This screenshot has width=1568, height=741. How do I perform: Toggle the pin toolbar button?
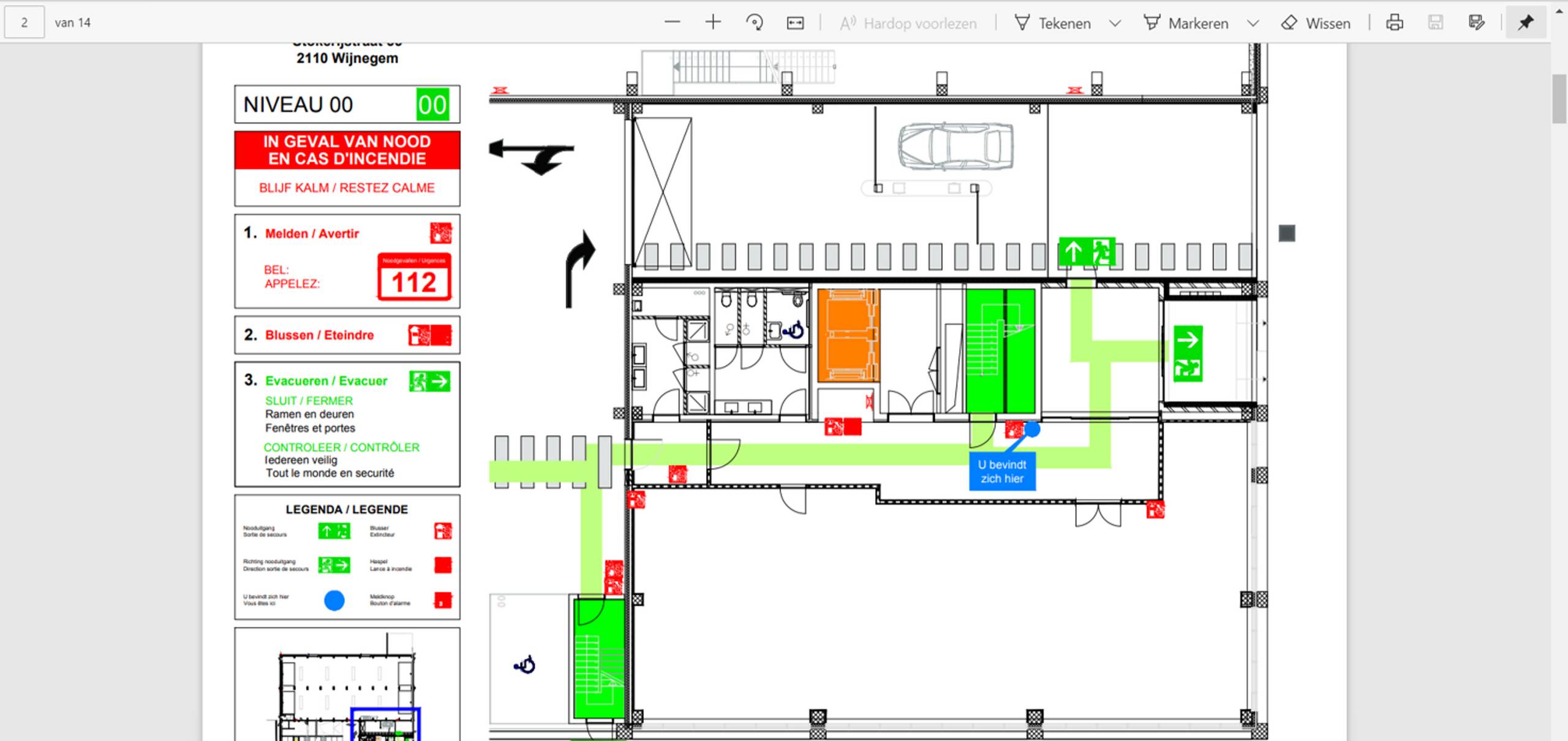coord(1525,23)
